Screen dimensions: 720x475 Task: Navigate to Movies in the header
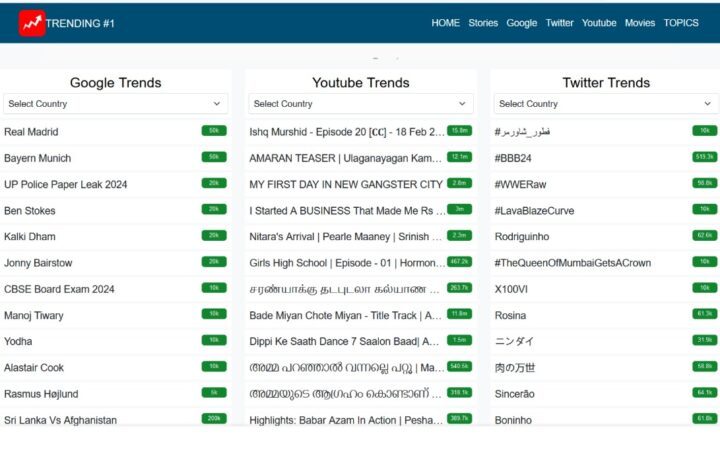[640, 23]
